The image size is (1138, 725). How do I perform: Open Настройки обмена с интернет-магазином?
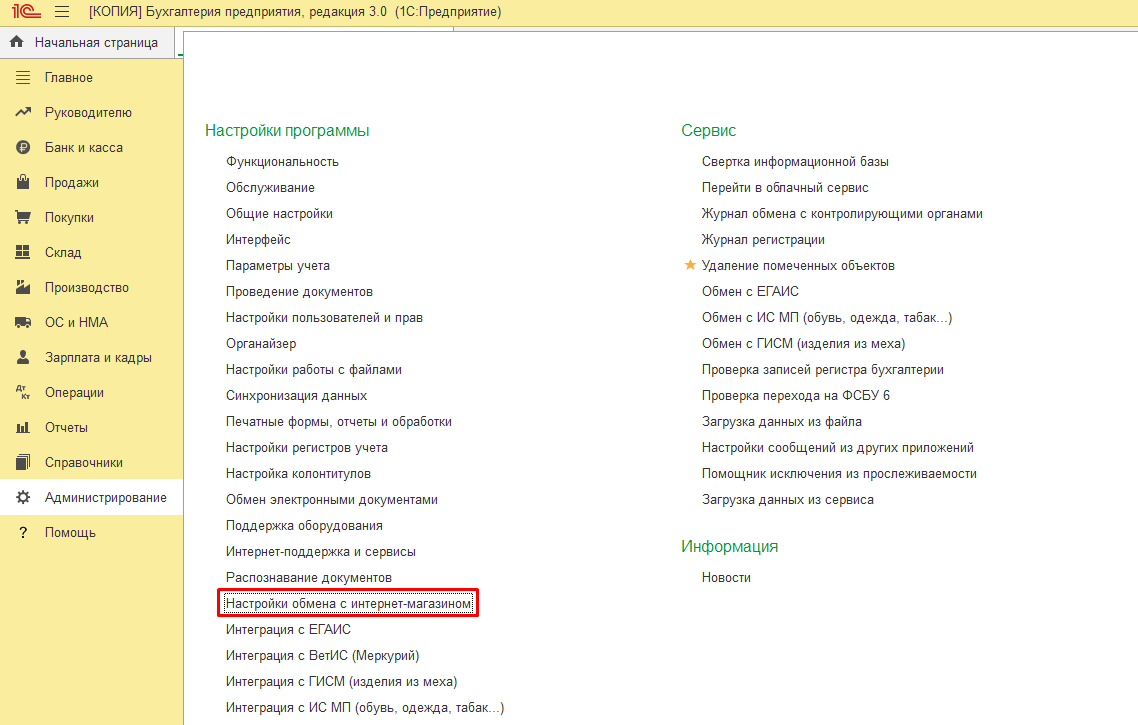348,604
